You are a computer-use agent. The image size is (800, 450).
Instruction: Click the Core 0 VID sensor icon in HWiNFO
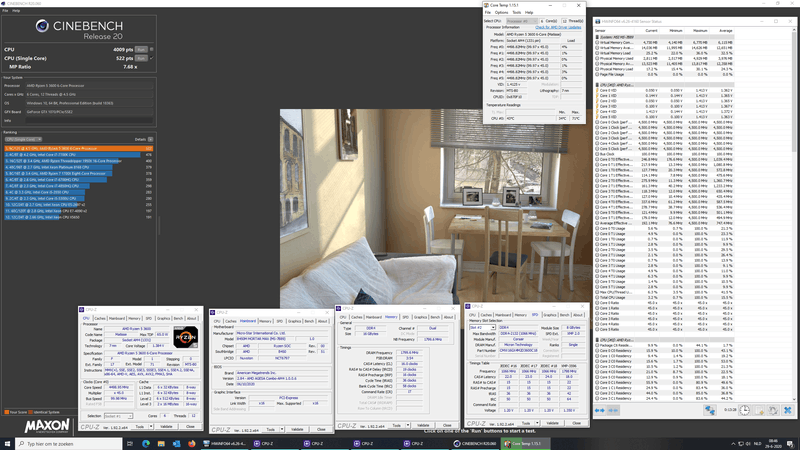tap(597, 90)
